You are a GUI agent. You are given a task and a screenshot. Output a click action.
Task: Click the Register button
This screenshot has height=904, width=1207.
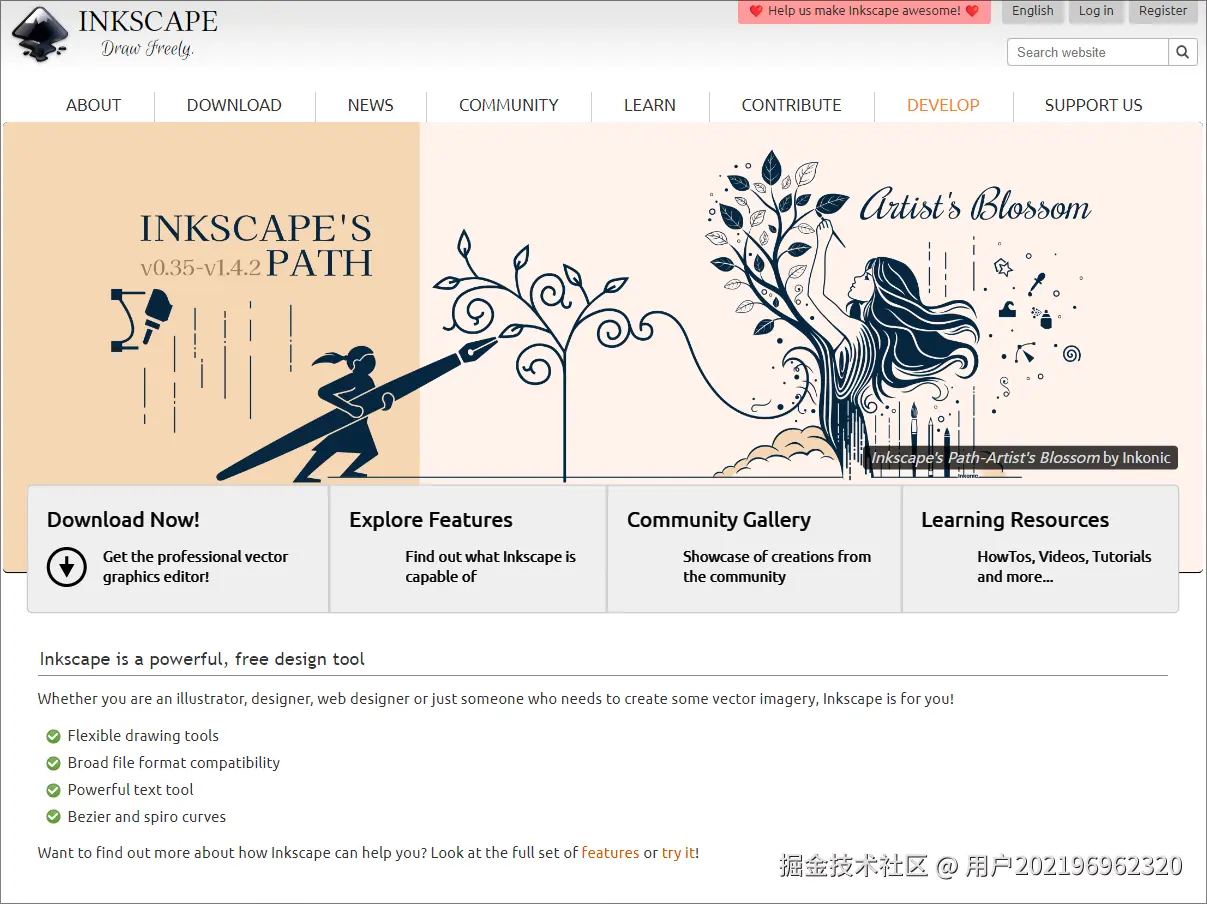coord(1163,11)
